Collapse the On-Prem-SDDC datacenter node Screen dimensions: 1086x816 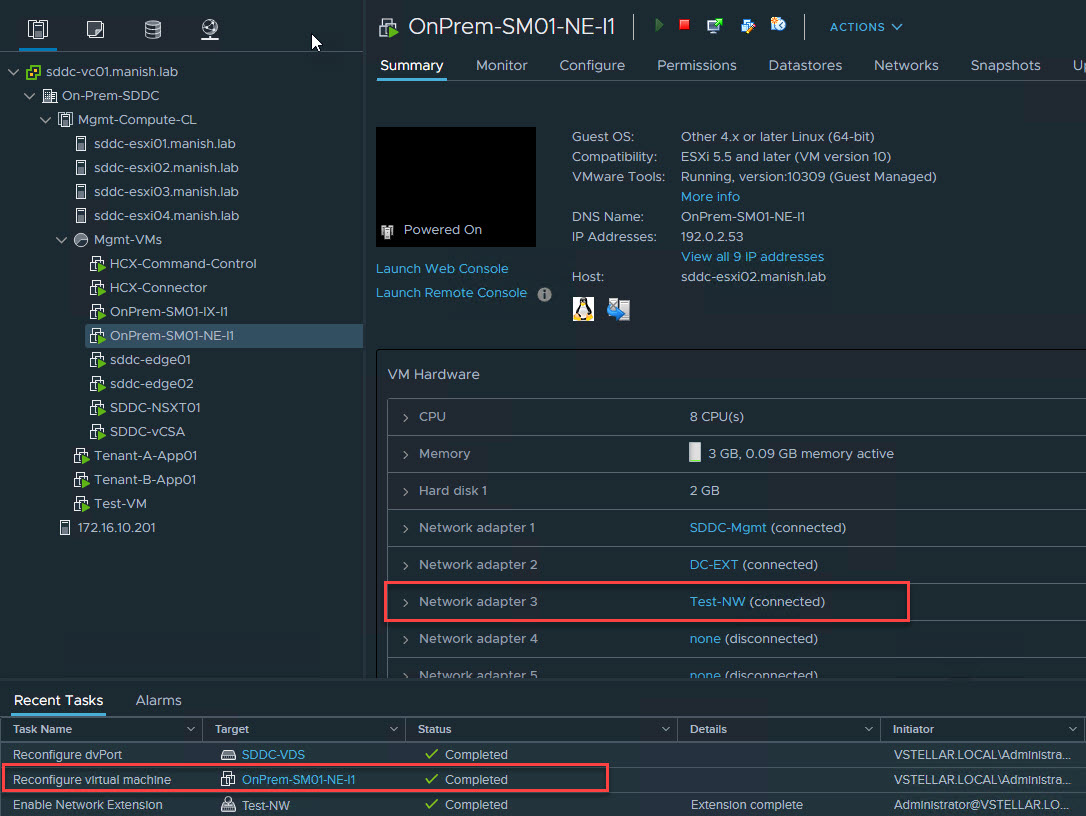30,96
